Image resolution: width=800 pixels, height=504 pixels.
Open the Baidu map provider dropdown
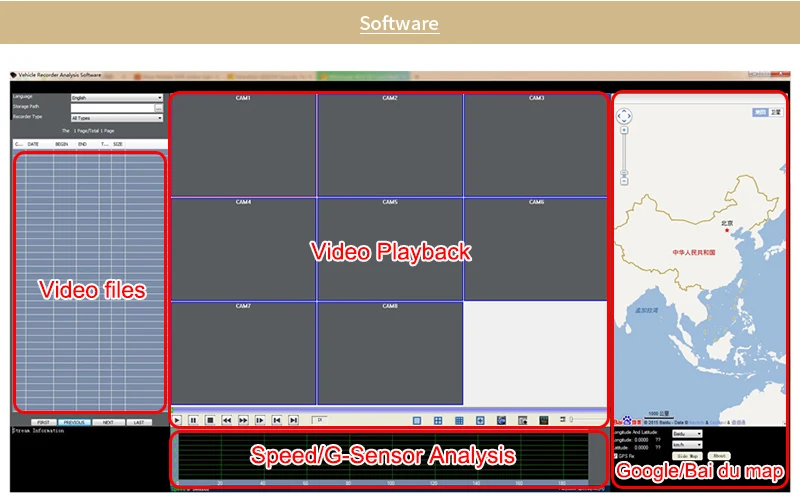coord(687,434)
